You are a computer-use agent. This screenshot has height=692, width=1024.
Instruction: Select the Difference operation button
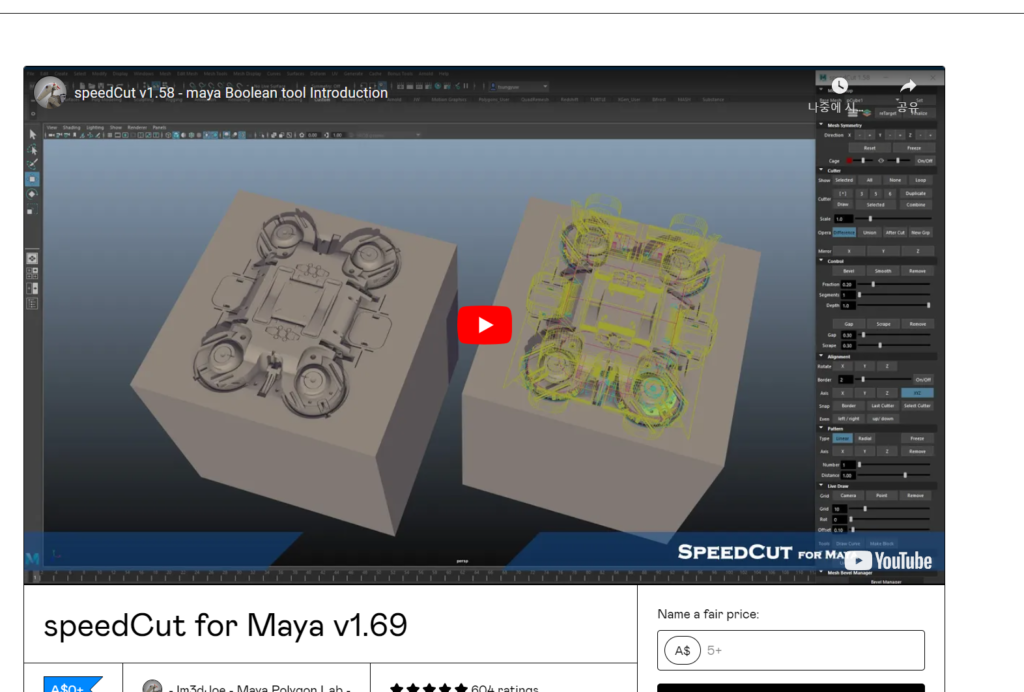[844, 233]
